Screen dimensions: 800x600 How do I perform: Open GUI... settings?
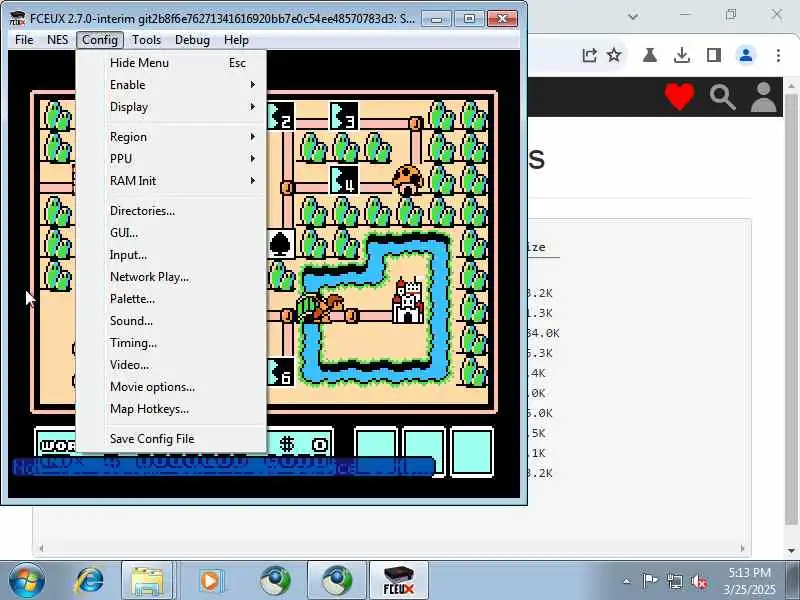point(171,233)
